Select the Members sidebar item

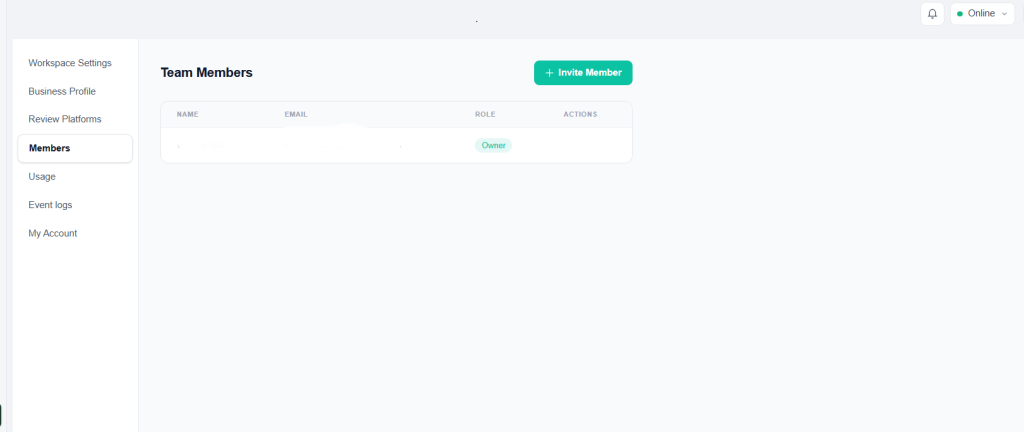tap(75, 148)
